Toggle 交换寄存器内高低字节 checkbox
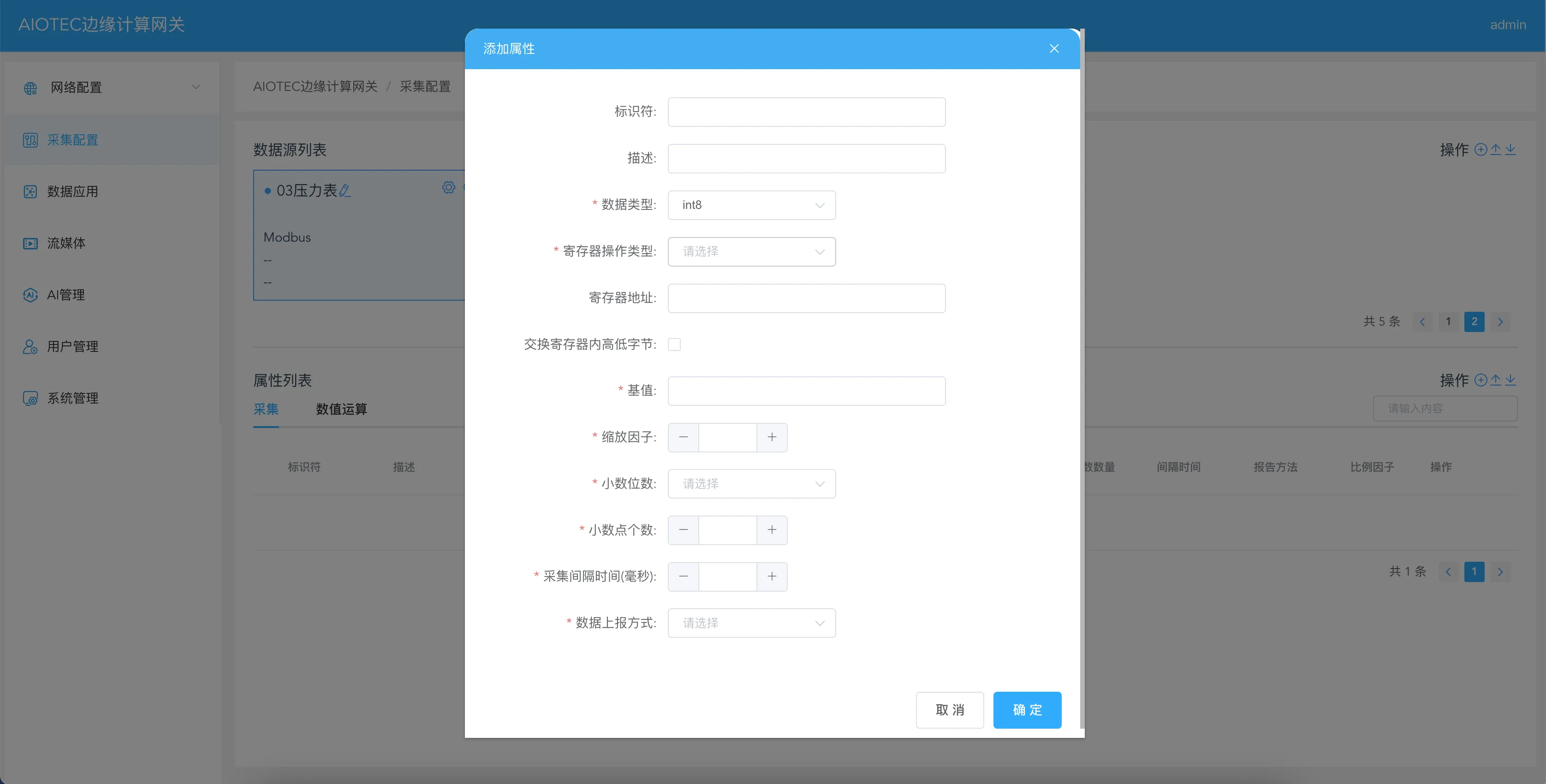Viewport: 1546px width, 784px height. coord(674,344)
